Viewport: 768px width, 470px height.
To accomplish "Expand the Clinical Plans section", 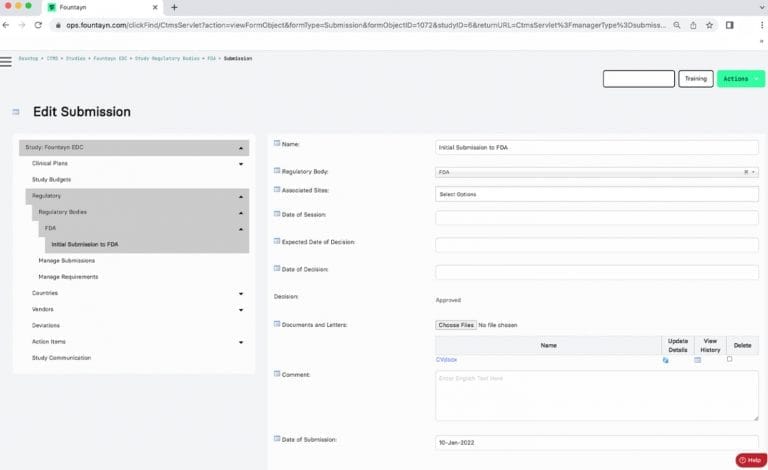I will pyautogui.click(x=241, y=162).
